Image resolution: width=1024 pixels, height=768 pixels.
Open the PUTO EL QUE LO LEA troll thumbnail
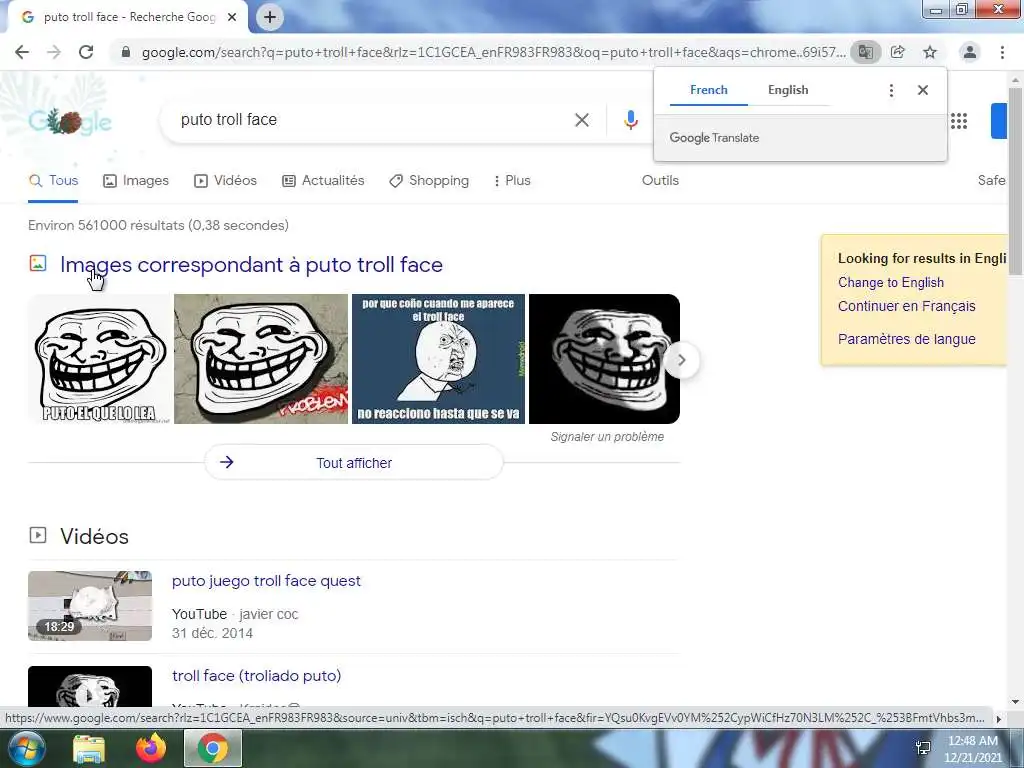[100, 359]
